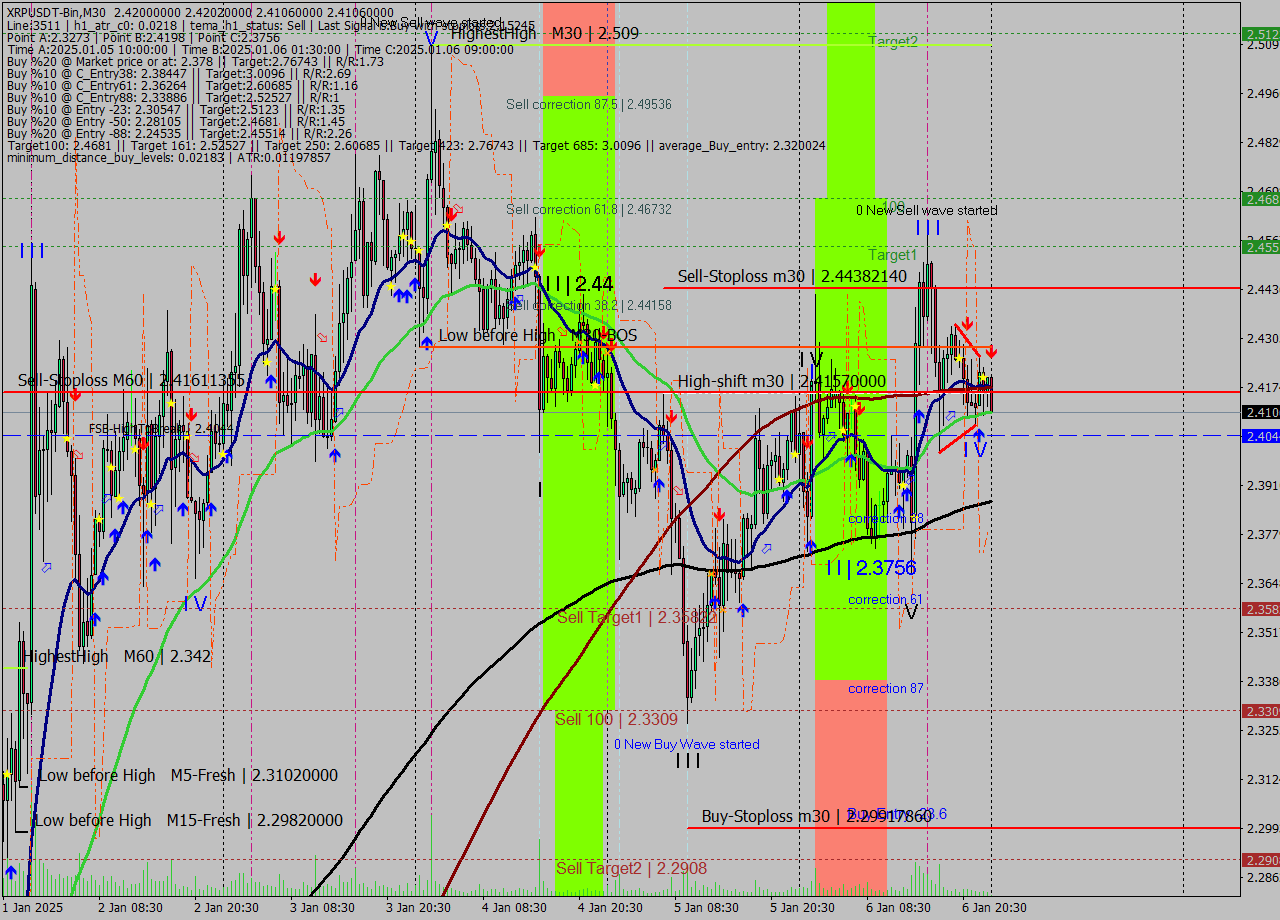Viewport: 1280px width, 920px height.
Task: Click the 2.443 price scale value
Action: (1262, 289)
